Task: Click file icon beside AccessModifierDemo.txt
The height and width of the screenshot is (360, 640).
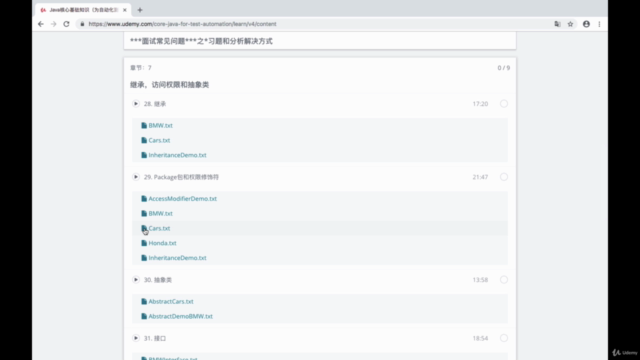Action: coord(144,199)
